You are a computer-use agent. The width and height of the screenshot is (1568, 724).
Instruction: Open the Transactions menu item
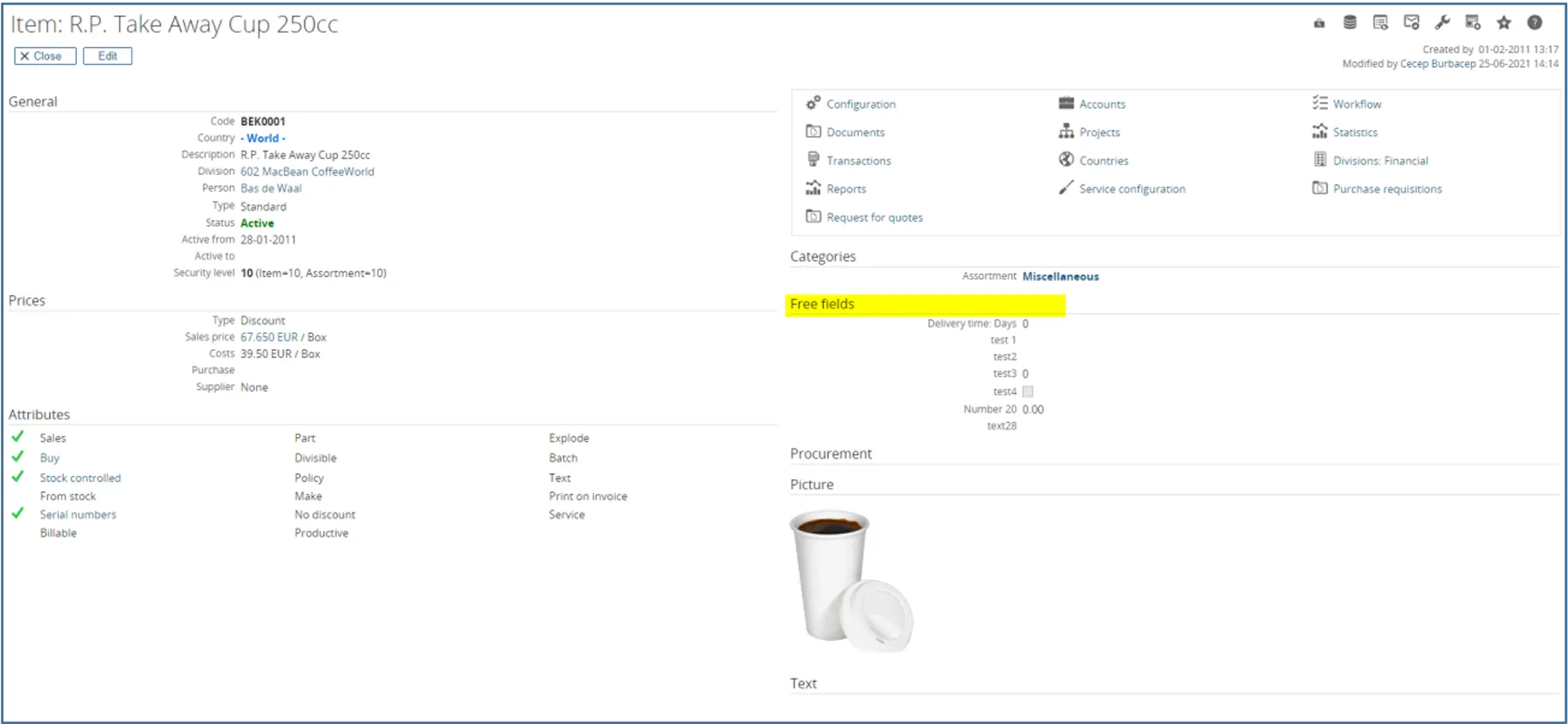[858, 161]
